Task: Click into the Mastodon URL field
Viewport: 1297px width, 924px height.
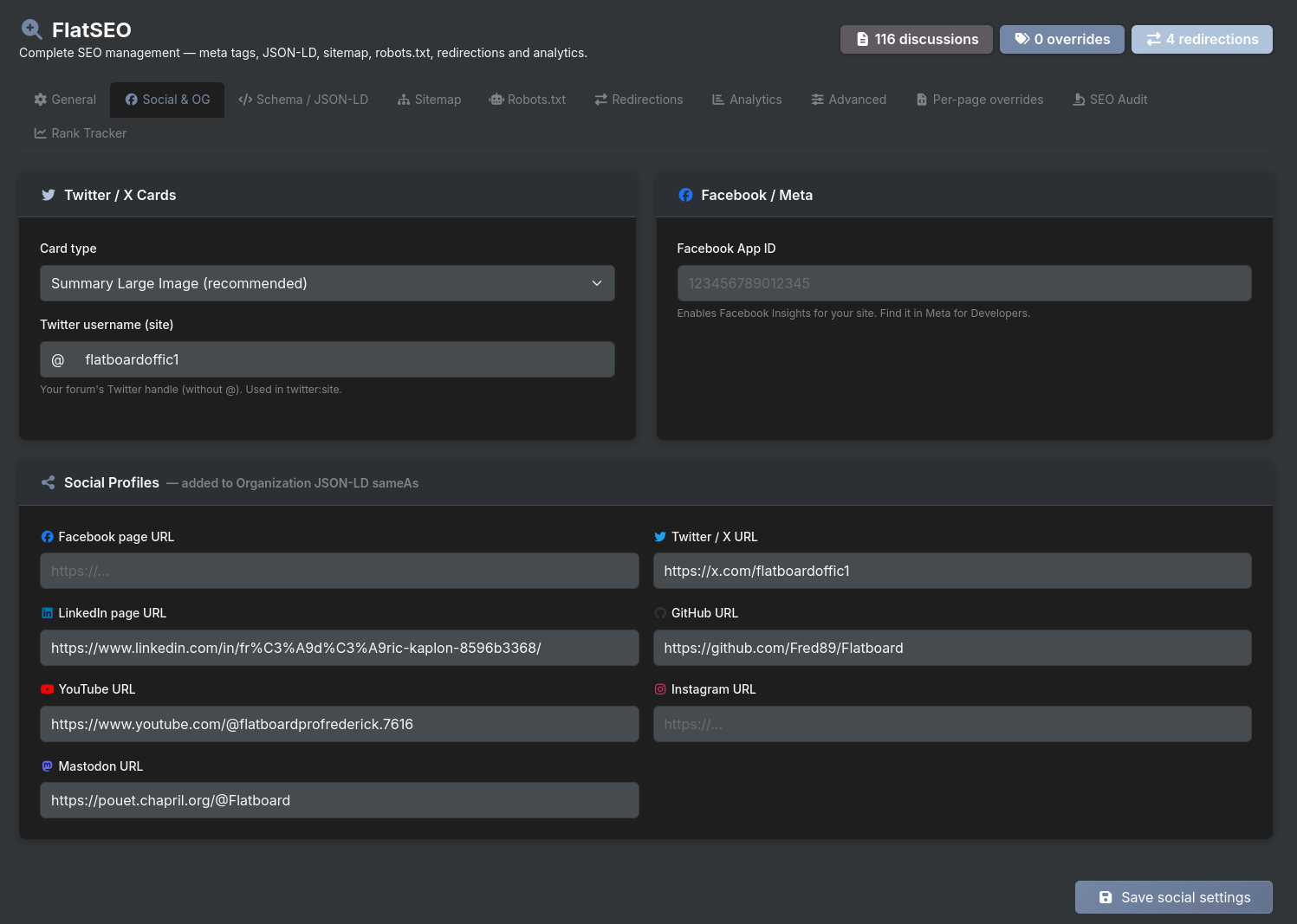Action: coord(339,800)
